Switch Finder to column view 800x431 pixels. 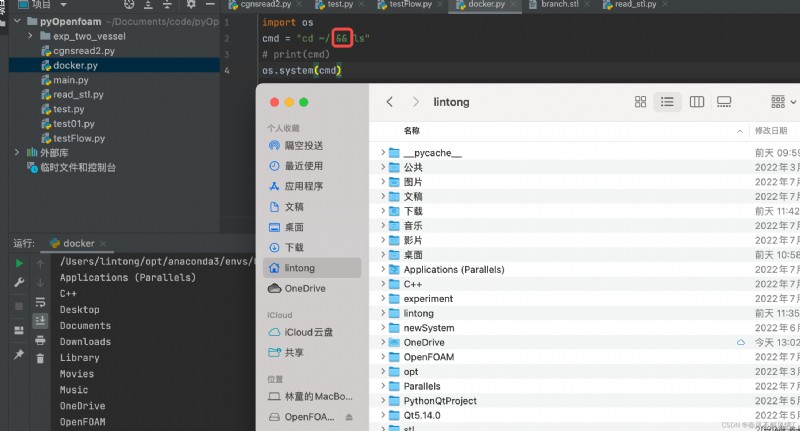pos(696,102)
